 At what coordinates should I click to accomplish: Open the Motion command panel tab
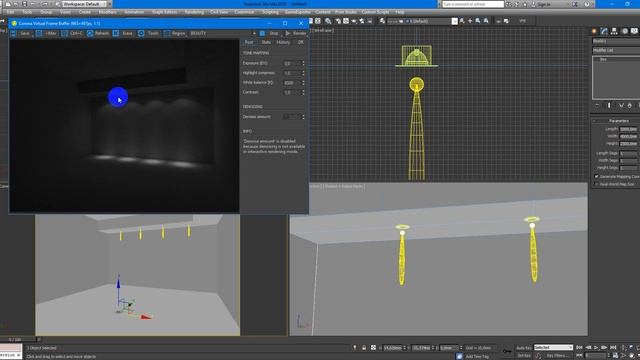pyautogui.click(x=624, y=31)
